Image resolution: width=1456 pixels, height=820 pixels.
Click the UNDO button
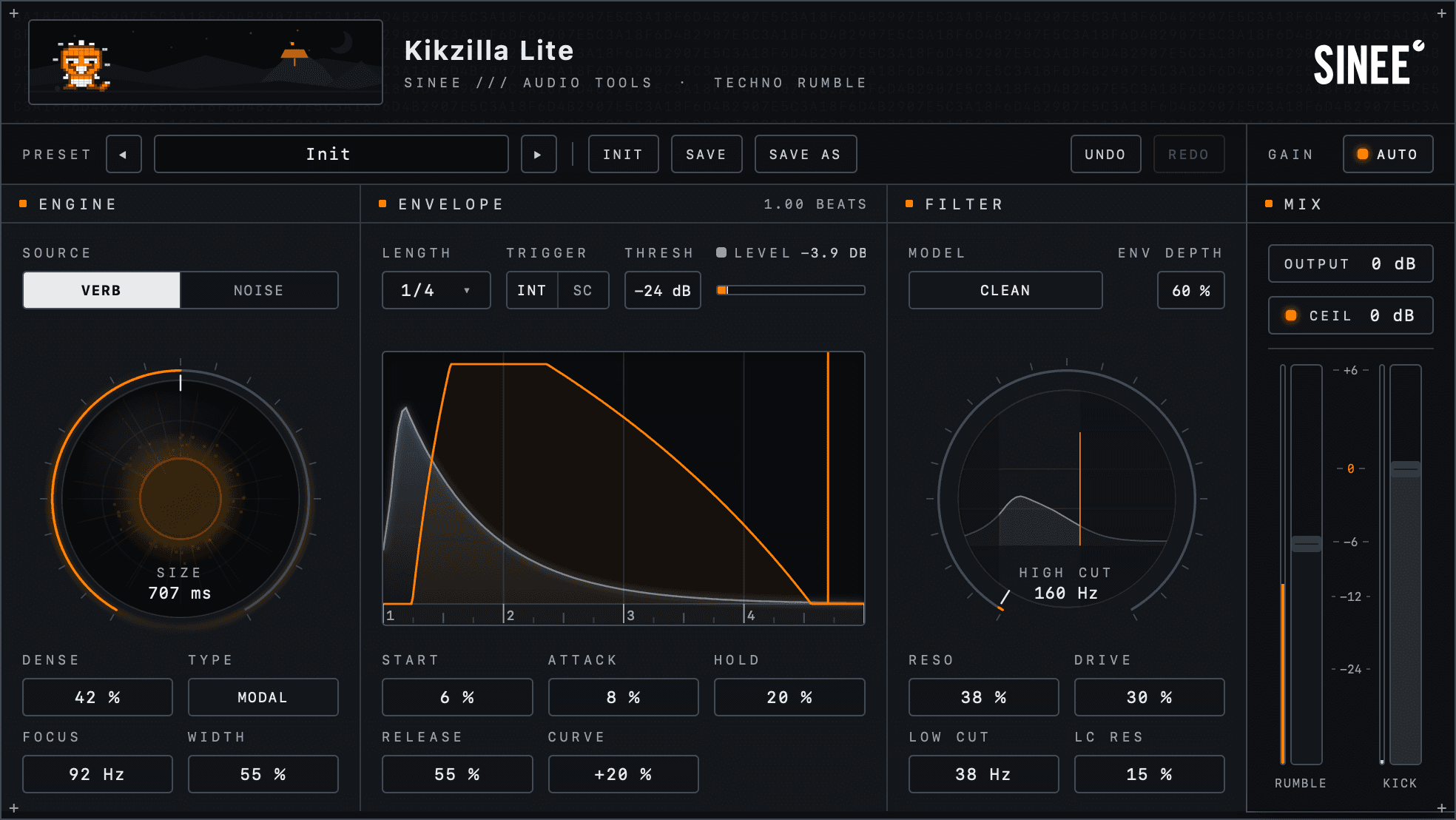point(1105,155)
